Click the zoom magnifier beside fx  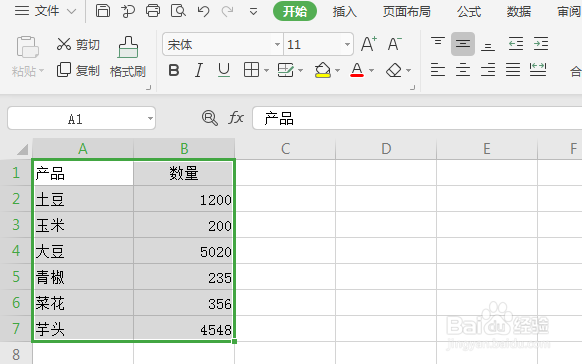click(210, 118)
